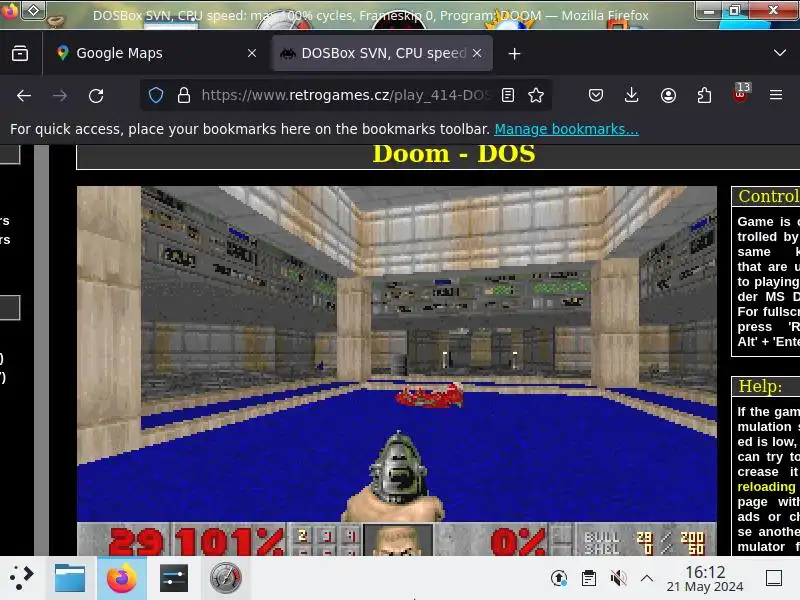Viewport: 800px width, 600px height.
Task: Click the Controls section heading
Action: (x=768, y=196)
